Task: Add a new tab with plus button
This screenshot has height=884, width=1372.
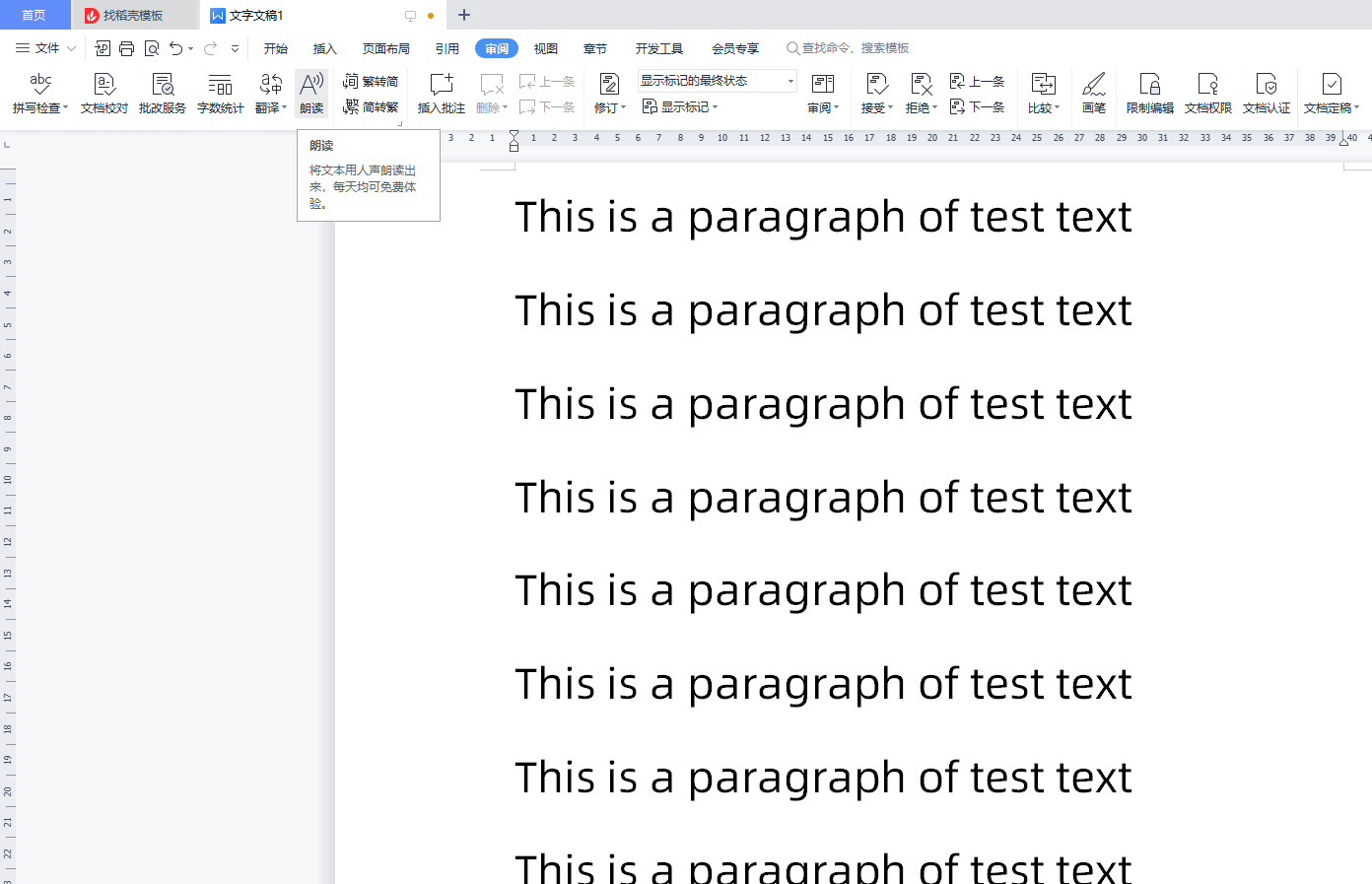Action: click(464, 15)
